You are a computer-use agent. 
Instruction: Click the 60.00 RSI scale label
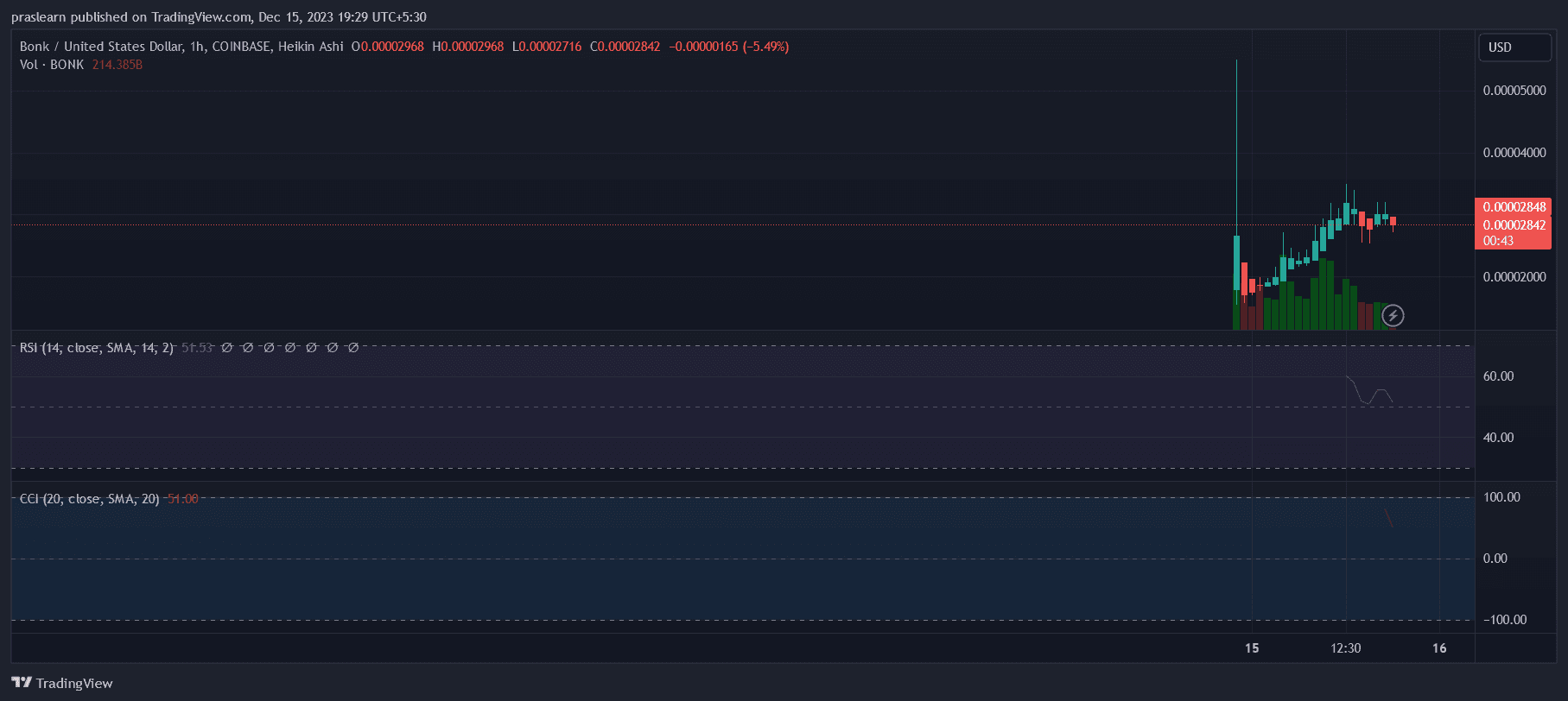[1498, 376]
